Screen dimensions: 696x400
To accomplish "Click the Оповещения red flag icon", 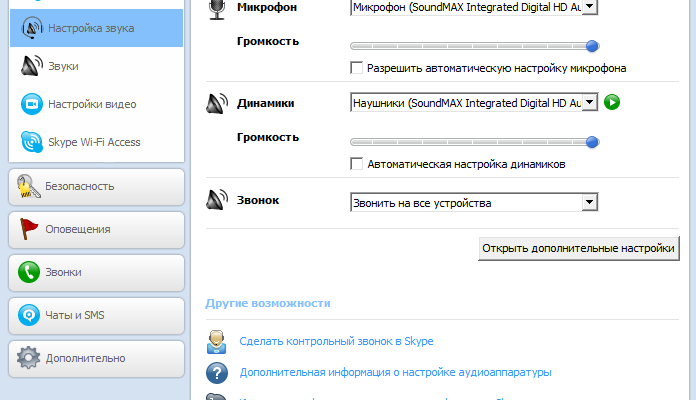I will click(x=29, y=229).
